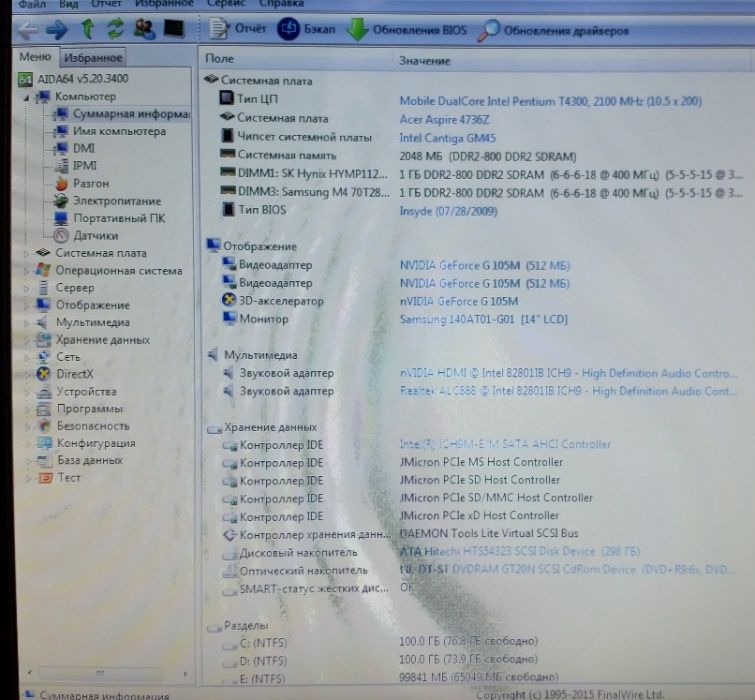The image size is (755, 700).
Task: Switch to the Меню tab
Action: 35,57
